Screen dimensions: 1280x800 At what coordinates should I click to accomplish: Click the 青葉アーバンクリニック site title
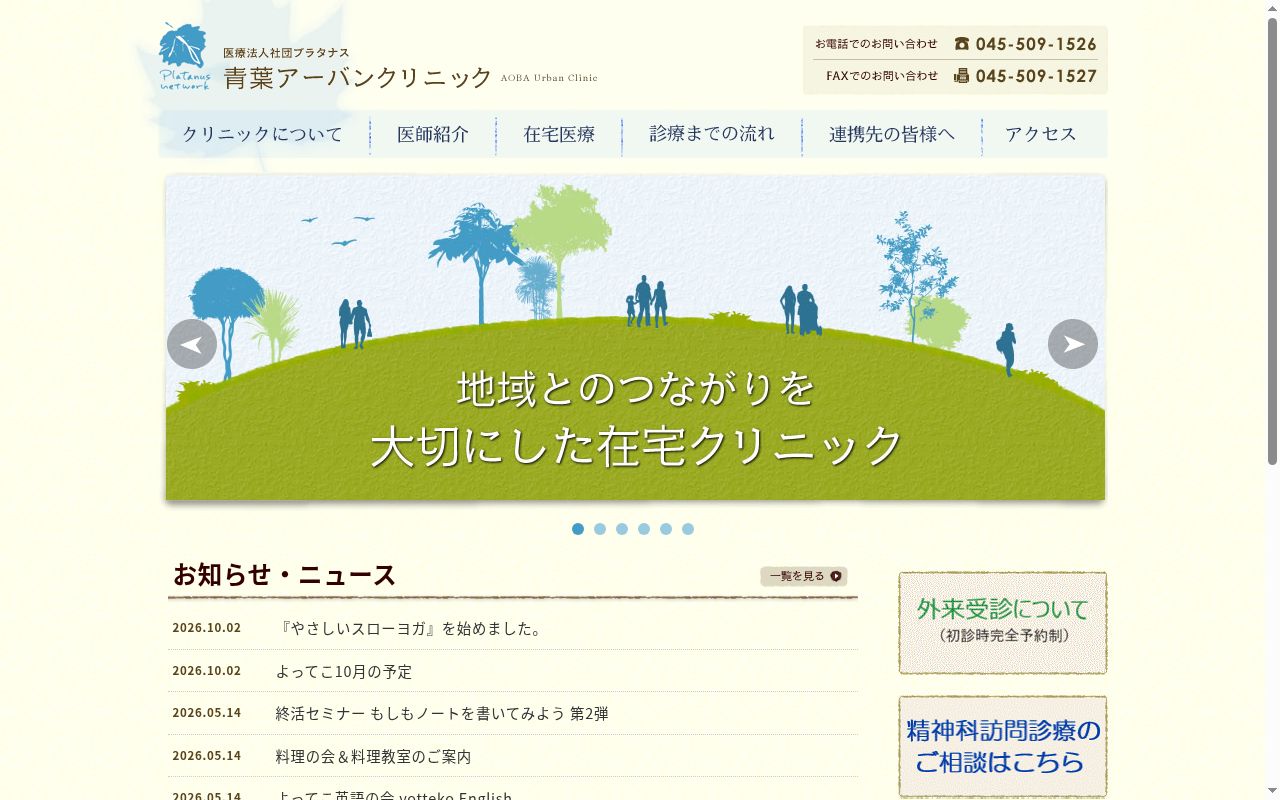pos(358,78)
